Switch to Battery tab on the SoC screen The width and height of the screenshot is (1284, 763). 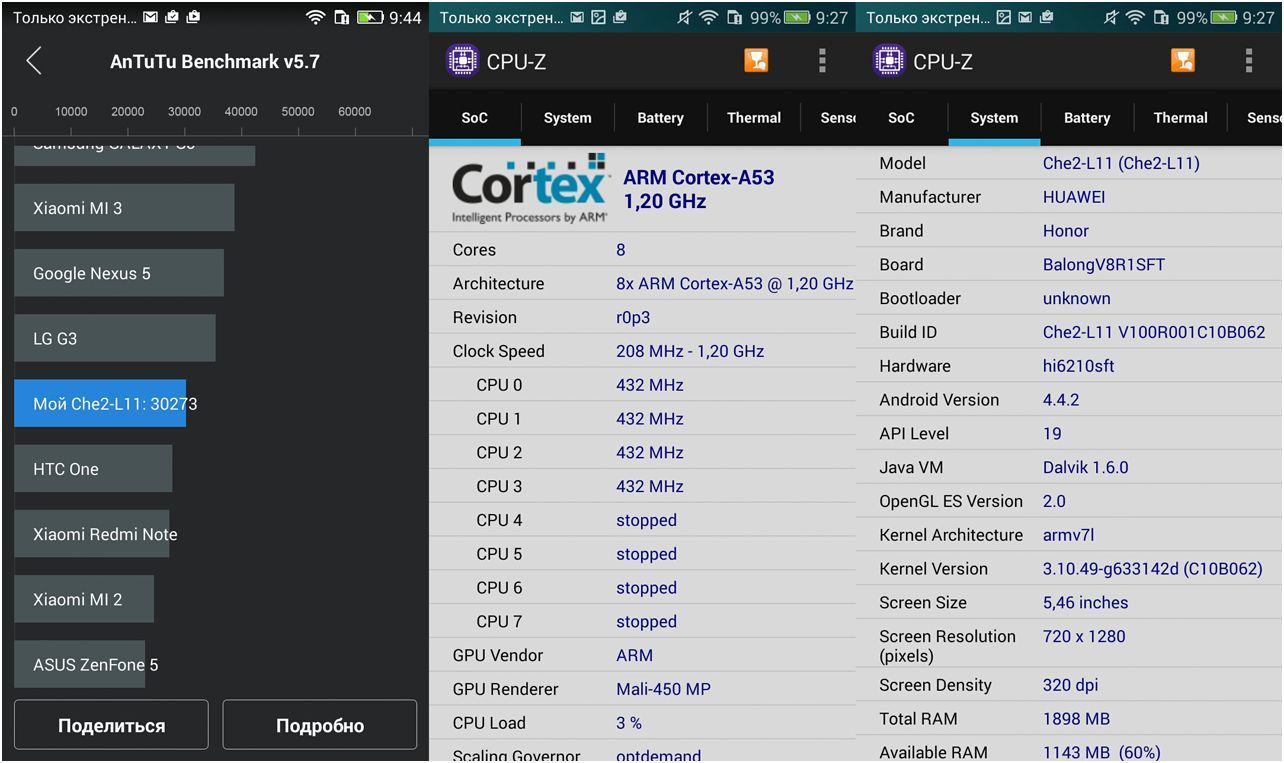pyautogui.click(x=660, y=118)
